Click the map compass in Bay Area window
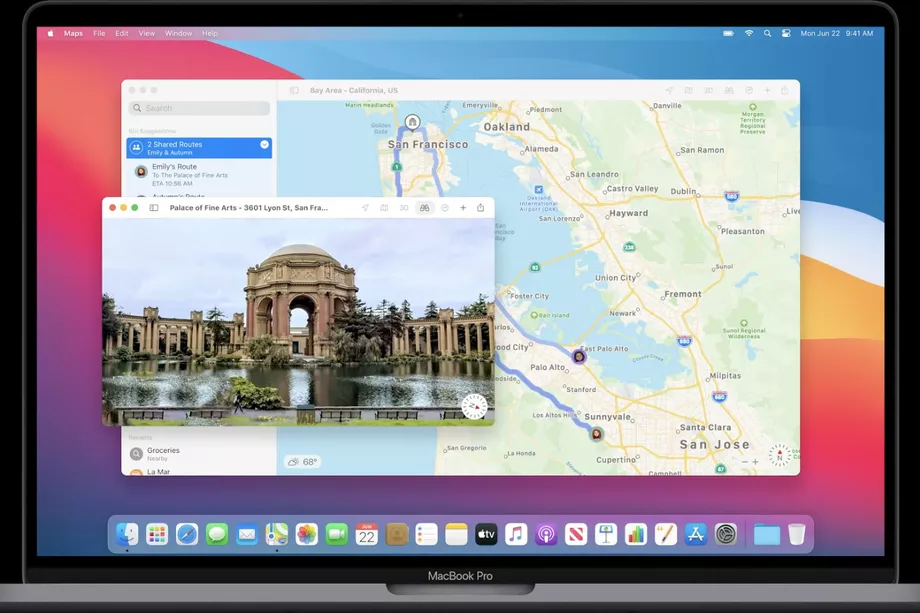The width and height of the screenshot is (920, 613). (780, 455)
